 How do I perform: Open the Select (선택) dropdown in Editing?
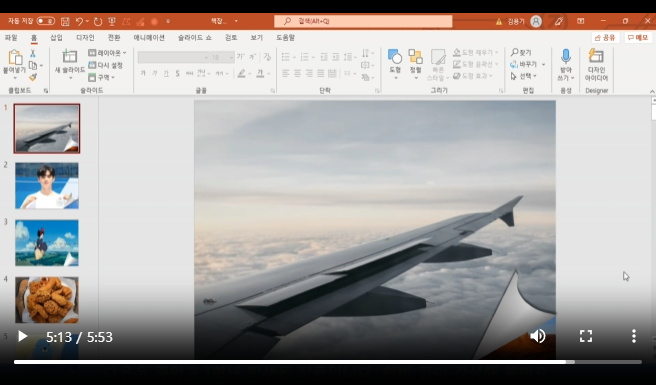click(x=524, y=76)
